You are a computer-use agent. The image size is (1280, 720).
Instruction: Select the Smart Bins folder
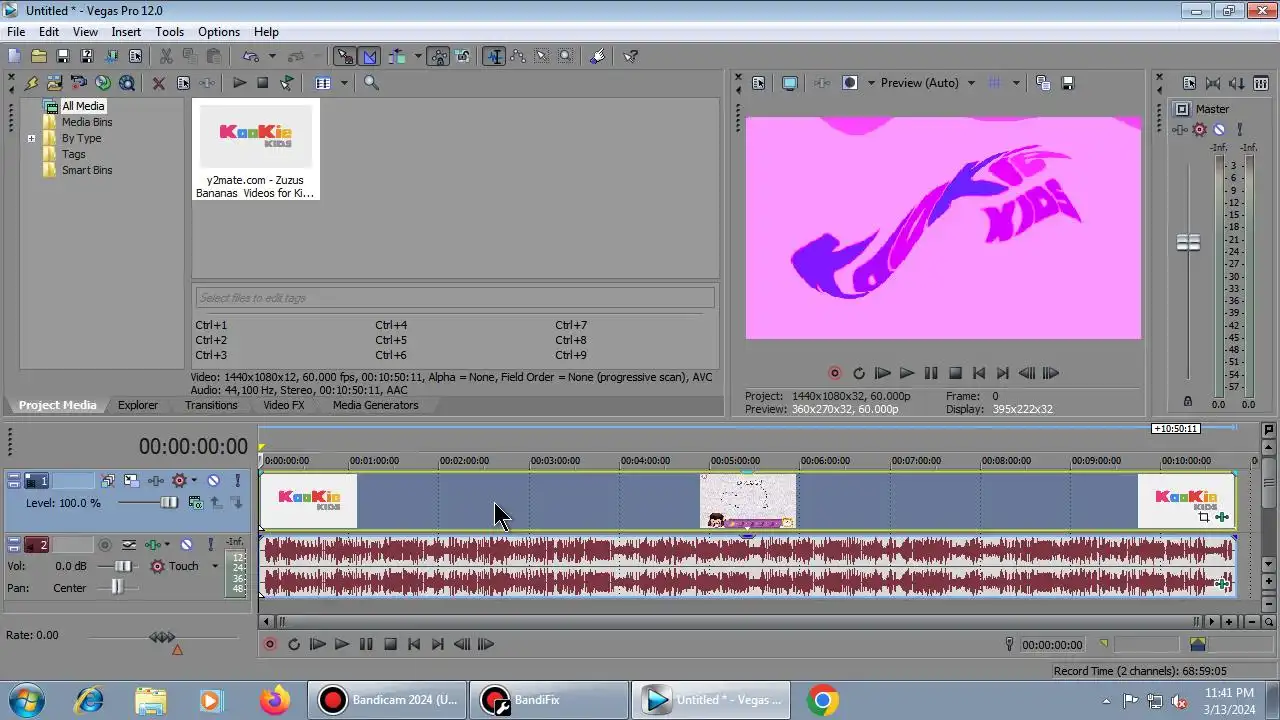click(87, 170)
